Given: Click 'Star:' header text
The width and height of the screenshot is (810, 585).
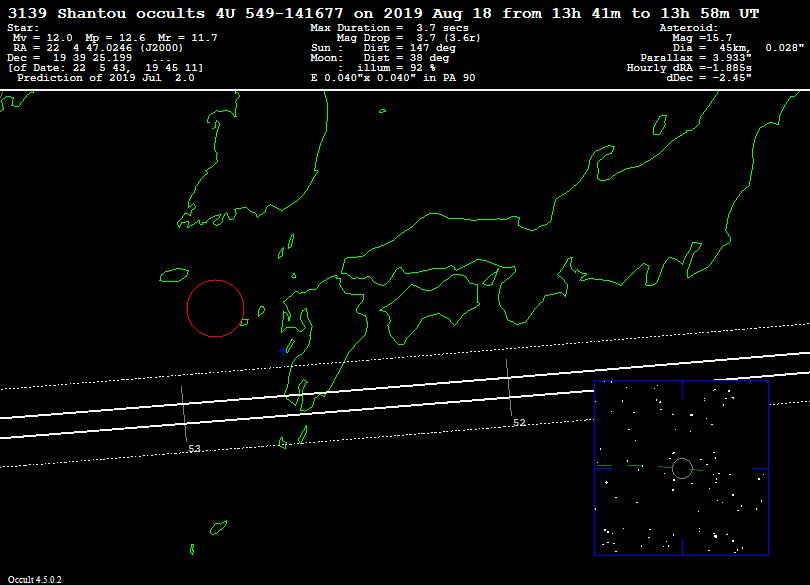Looking at the screenshot, I should tap(23, 28).
